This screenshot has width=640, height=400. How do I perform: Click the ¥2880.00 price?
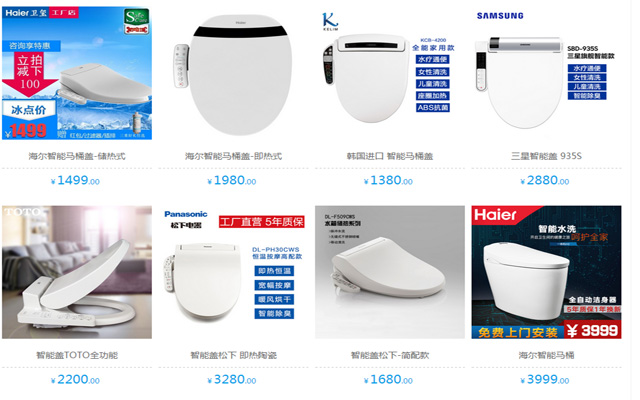[x=544, y=180]
